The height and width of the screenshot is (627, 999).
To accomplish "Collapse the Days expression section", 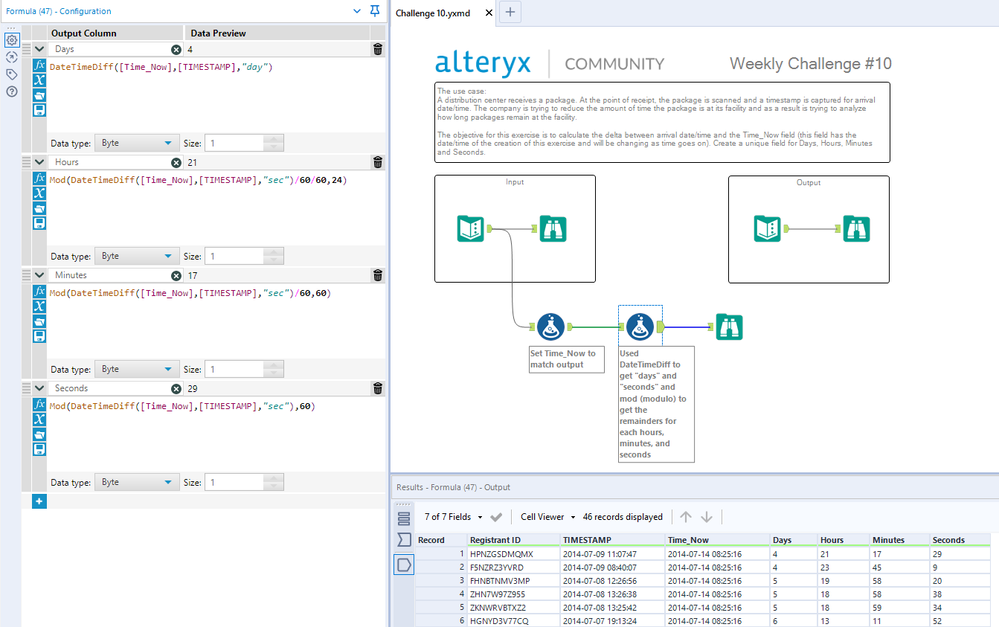I will click(x=39, y=49).
